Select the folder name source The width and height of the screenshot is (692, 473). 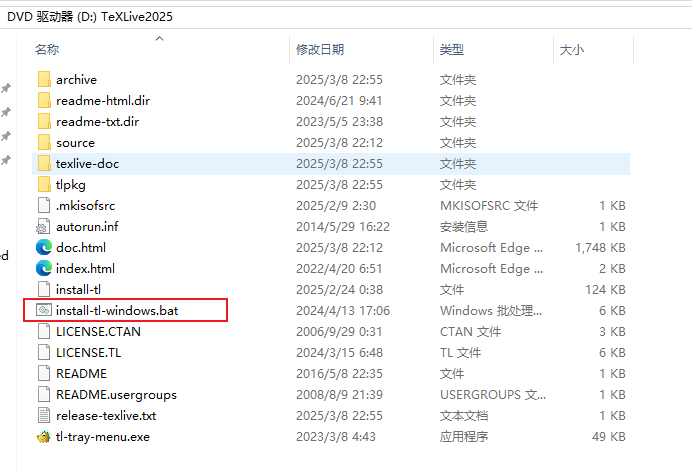point(75,143)
